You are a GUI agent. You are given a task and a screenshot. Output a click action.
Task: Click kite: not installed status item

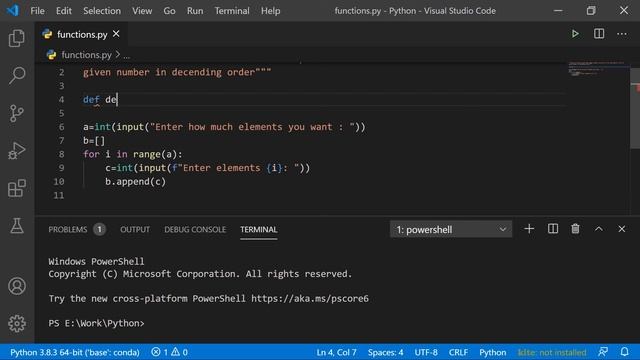[552, 352]
